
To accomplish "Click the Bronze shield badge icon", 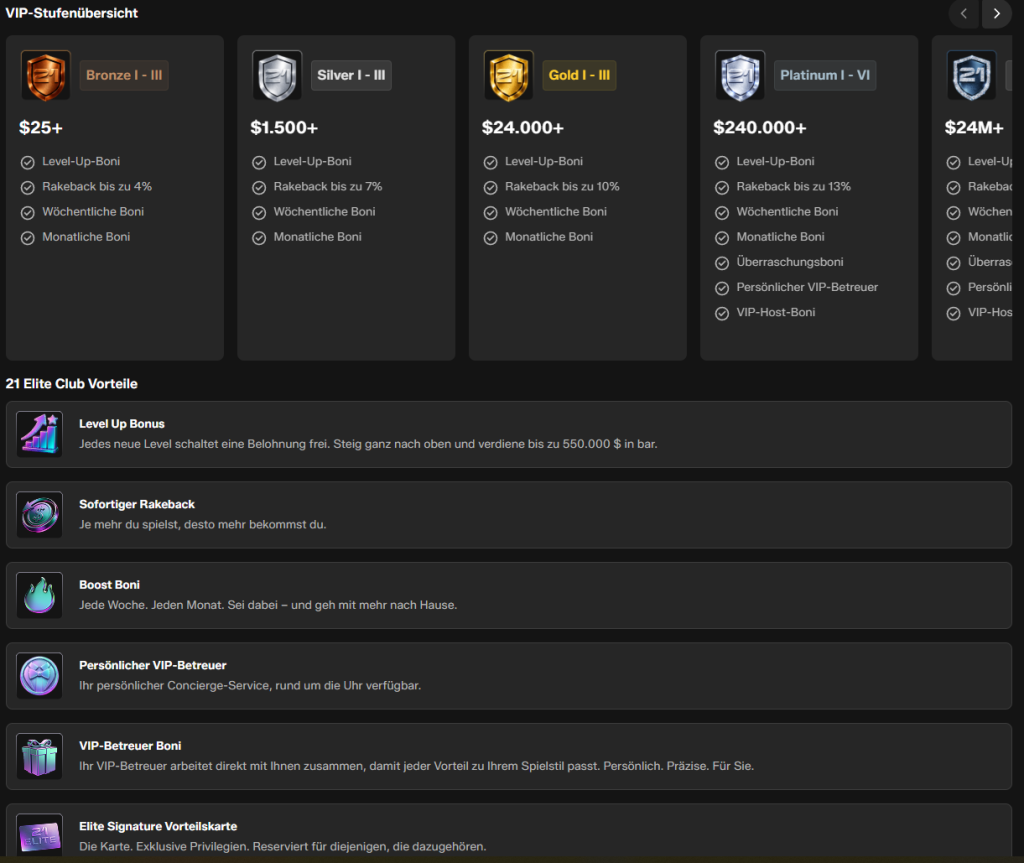I will pos(46,75).
